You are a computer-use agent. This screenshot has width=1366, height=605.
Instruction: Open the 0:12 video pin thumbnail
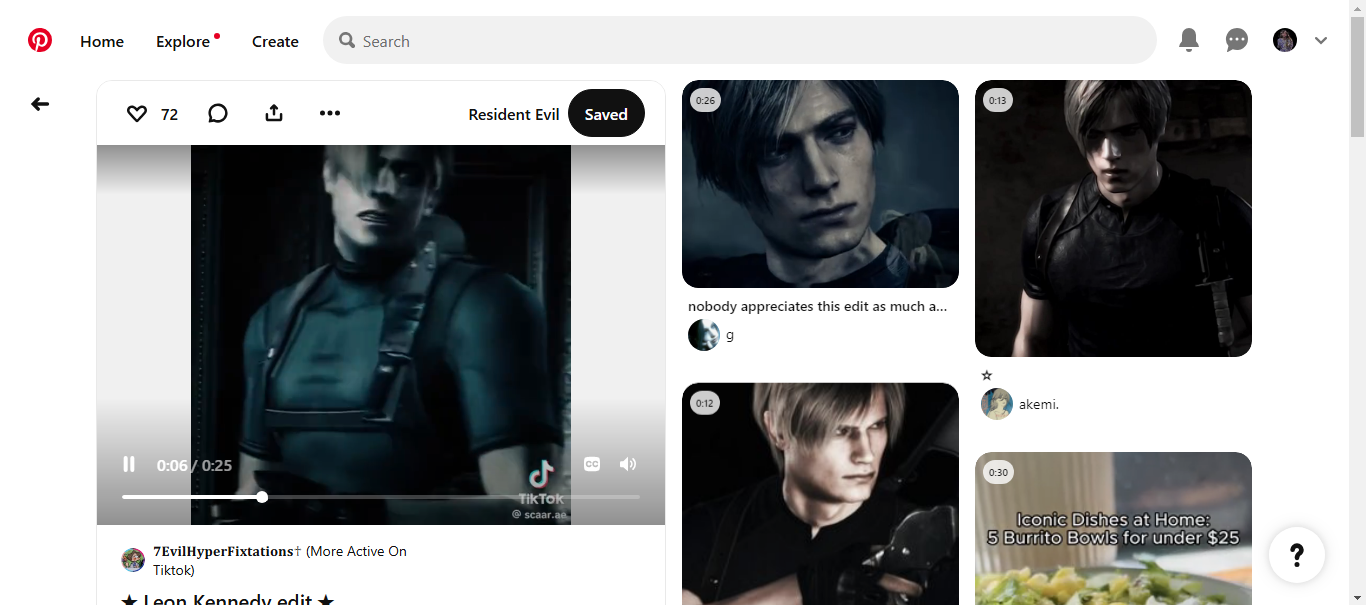tap(820, 494)
